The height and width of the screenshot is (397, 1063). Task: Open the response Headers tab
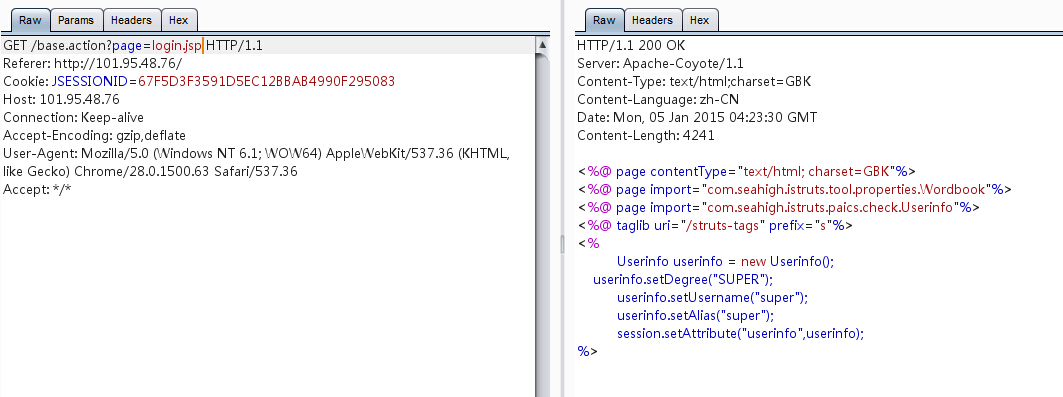pos(652,20)
